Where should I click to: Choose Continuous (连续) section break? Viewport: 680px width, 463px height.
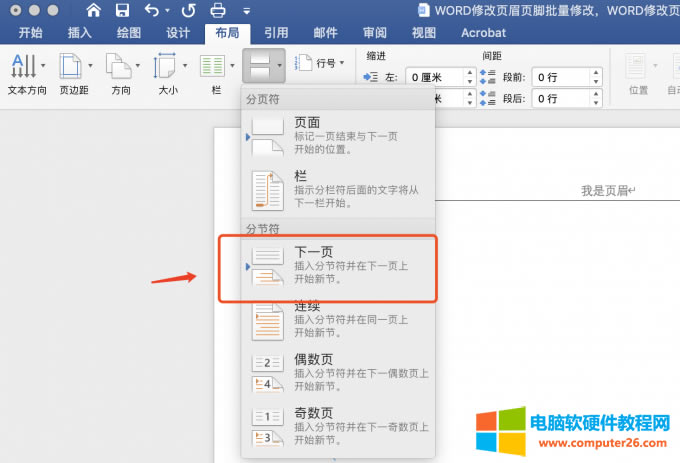[339, 320]
